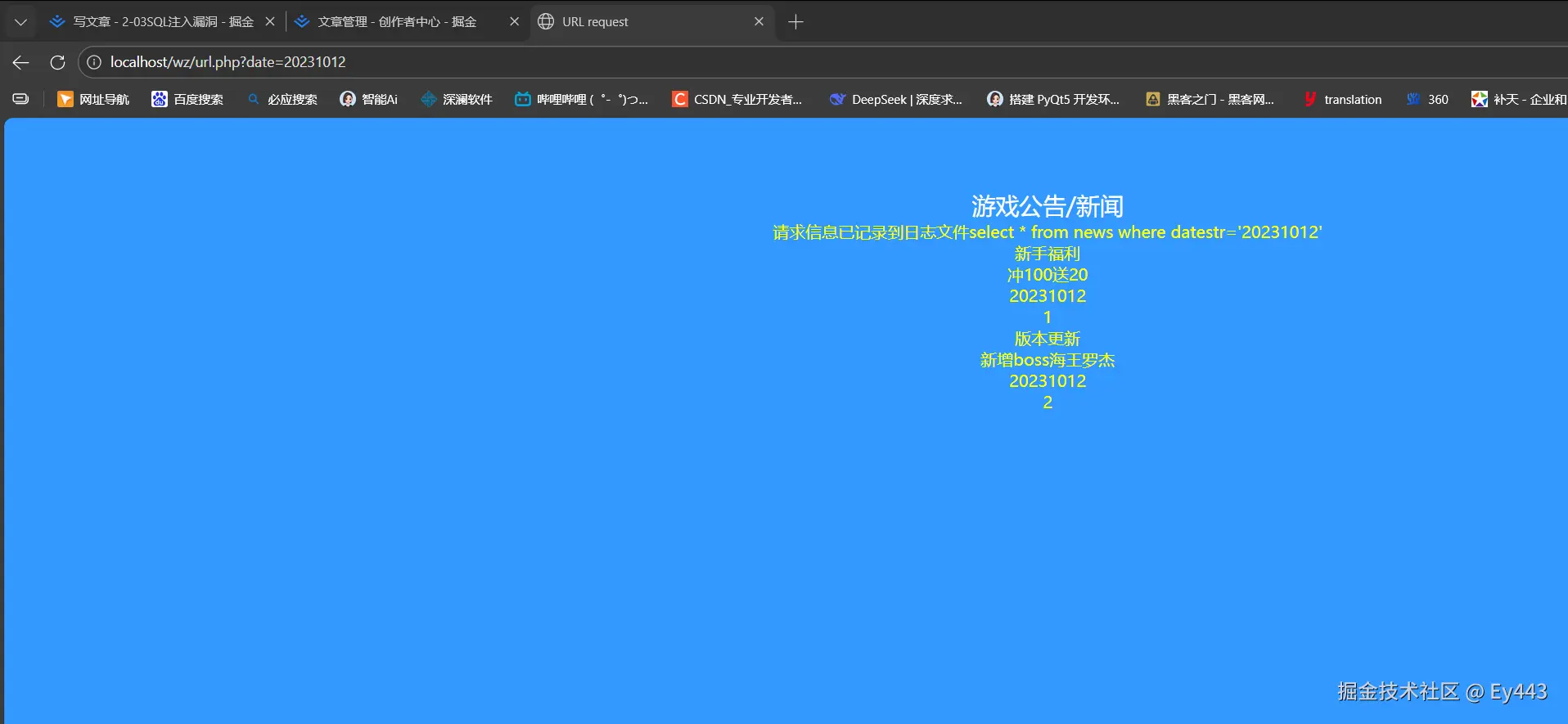Close the URL request tab

tap(759, 21)
